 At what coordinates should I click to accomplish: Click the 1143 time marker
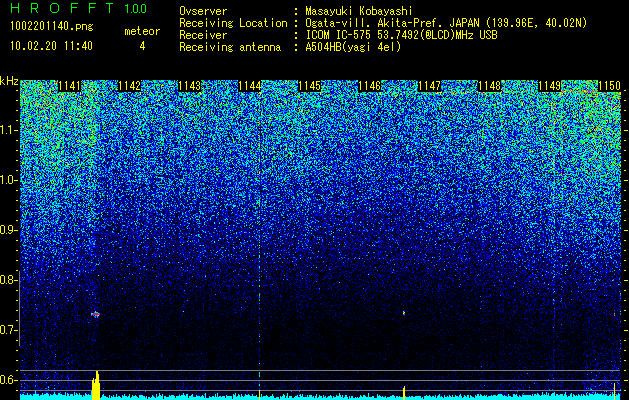pos(189,86)
